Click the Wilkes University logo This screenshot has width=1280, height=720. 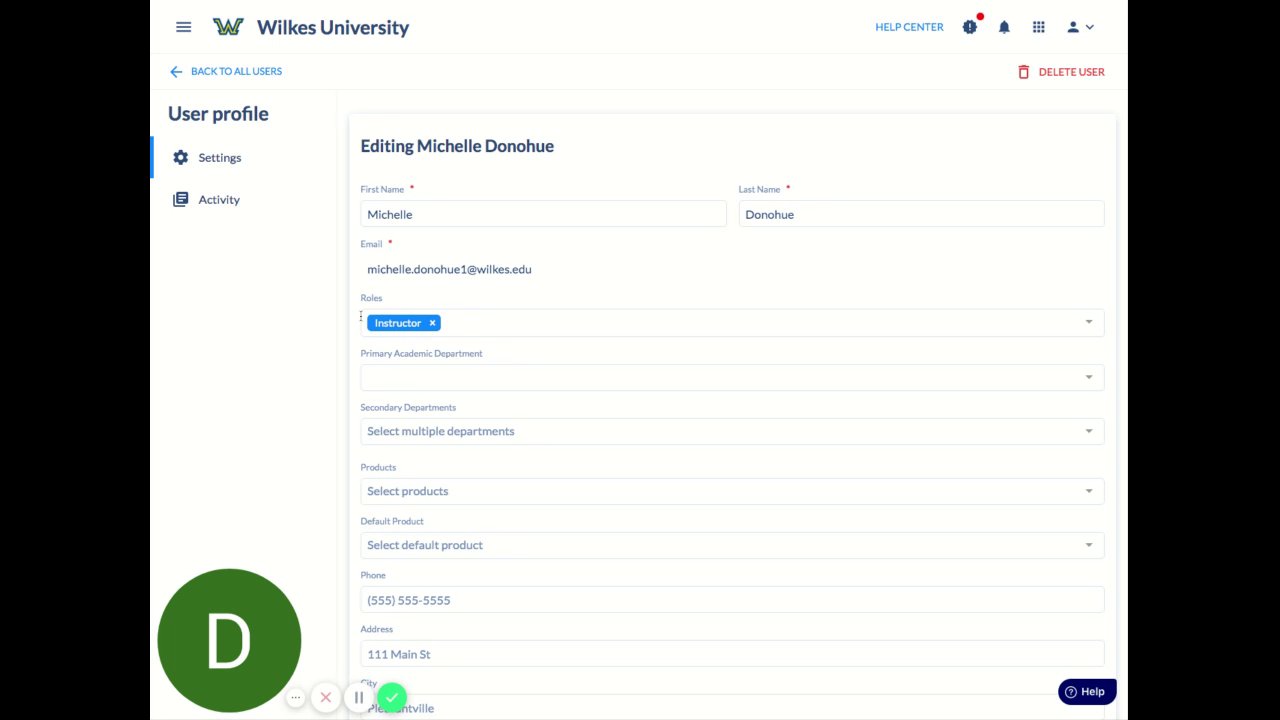coord(228,27)
